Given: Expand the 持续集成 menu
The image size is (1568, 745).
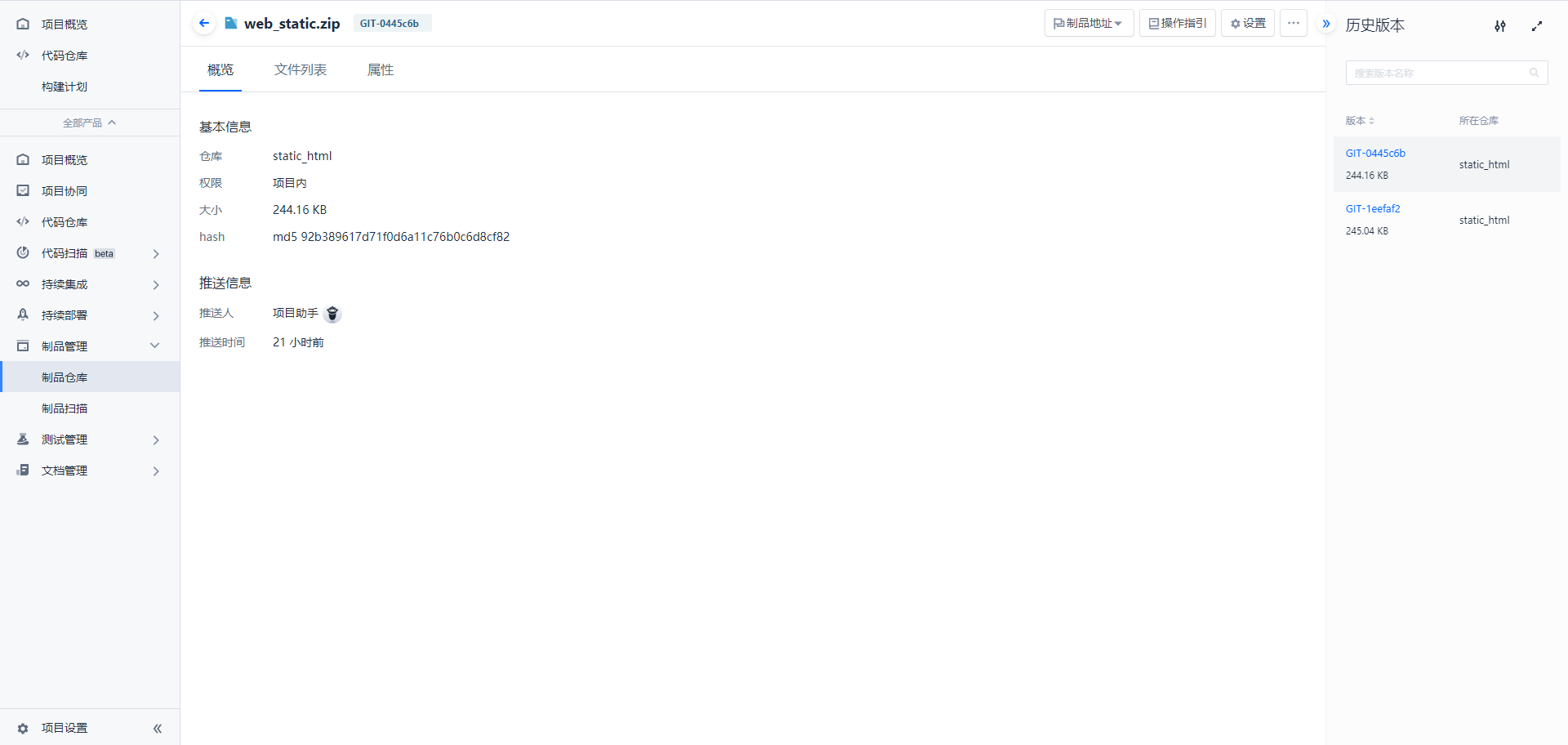Looking at the screenshot, I should 90,284.
